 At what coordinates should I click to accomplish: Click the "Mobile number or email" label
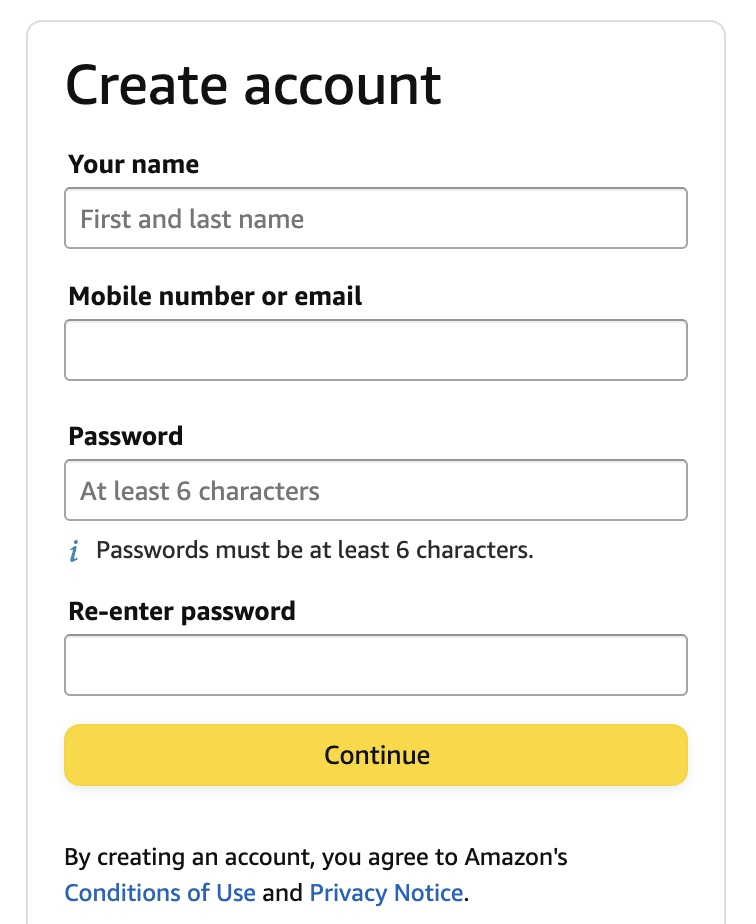click(x=215, y=296)
